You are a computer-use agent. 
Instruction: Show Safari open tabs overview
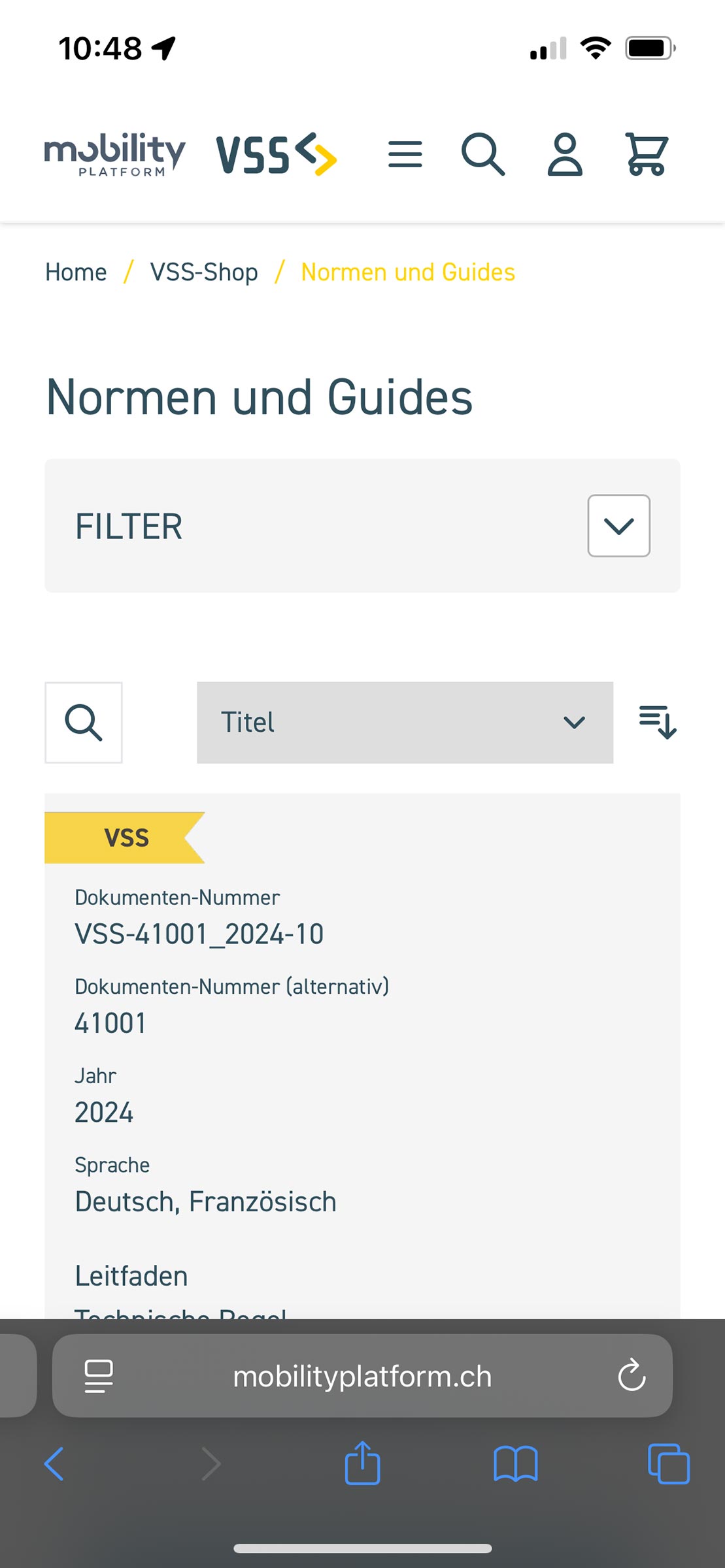point(668,1463)
